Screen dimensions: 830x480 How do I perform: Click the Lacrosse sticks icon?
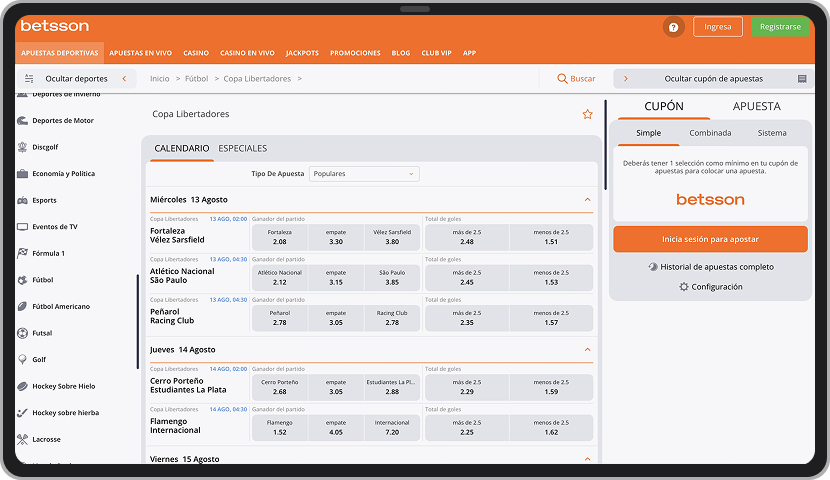(x=22, y=439)
